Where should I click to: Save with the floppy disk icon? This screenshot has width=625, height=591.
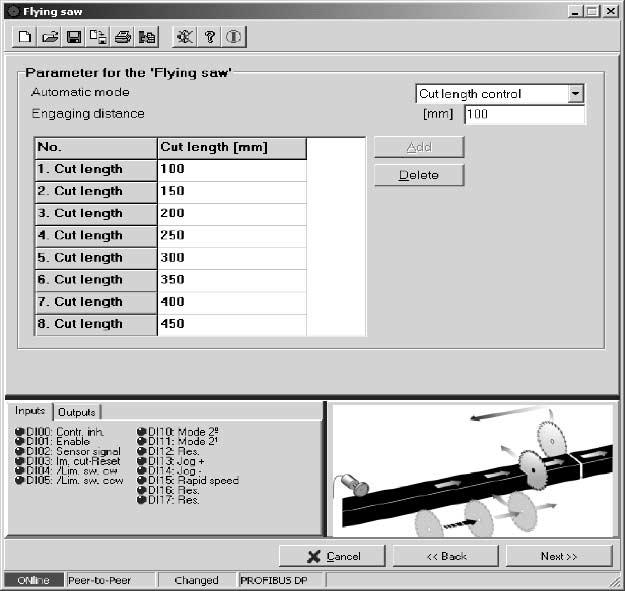(74, 37)
